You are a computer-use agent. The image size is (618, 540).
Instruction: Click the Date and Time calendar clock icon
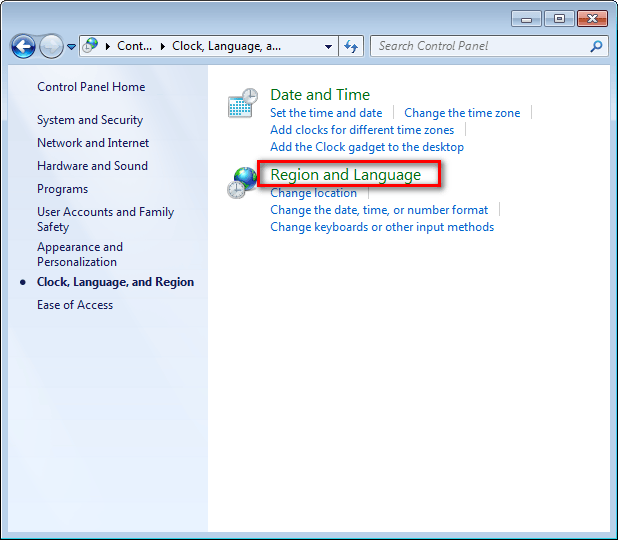243,103
